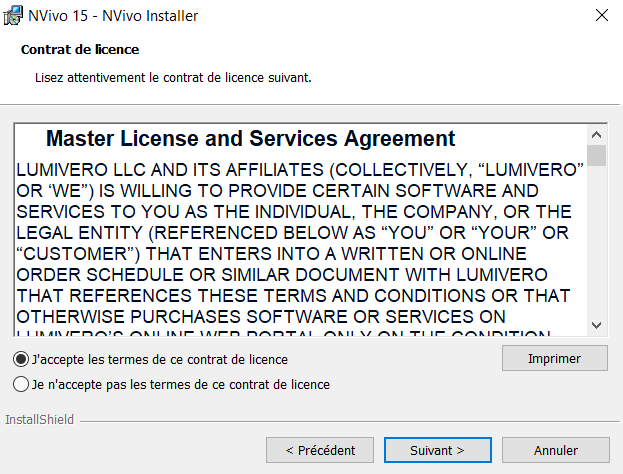The image size is (623, 474).
Task: Click the license scrollbar up arrow
Action: 597,134
